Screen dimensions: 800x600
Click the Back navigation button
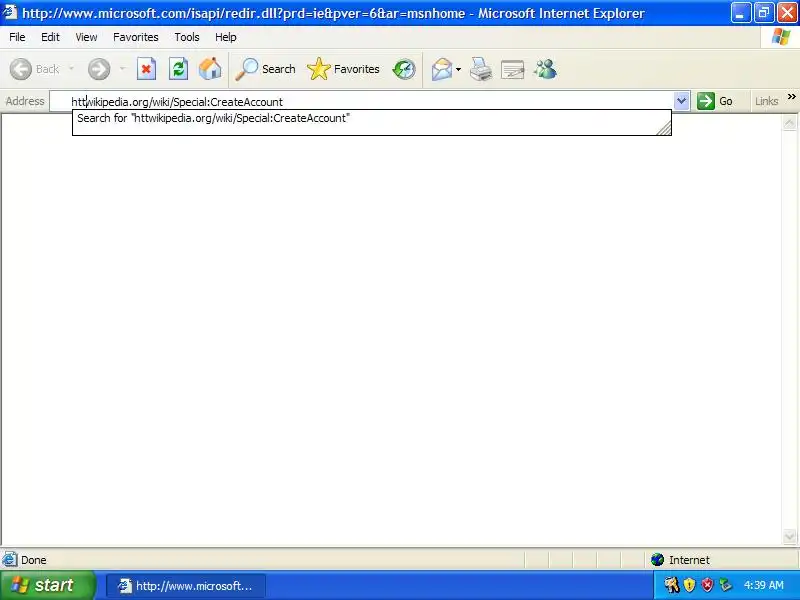coord(35,69)
